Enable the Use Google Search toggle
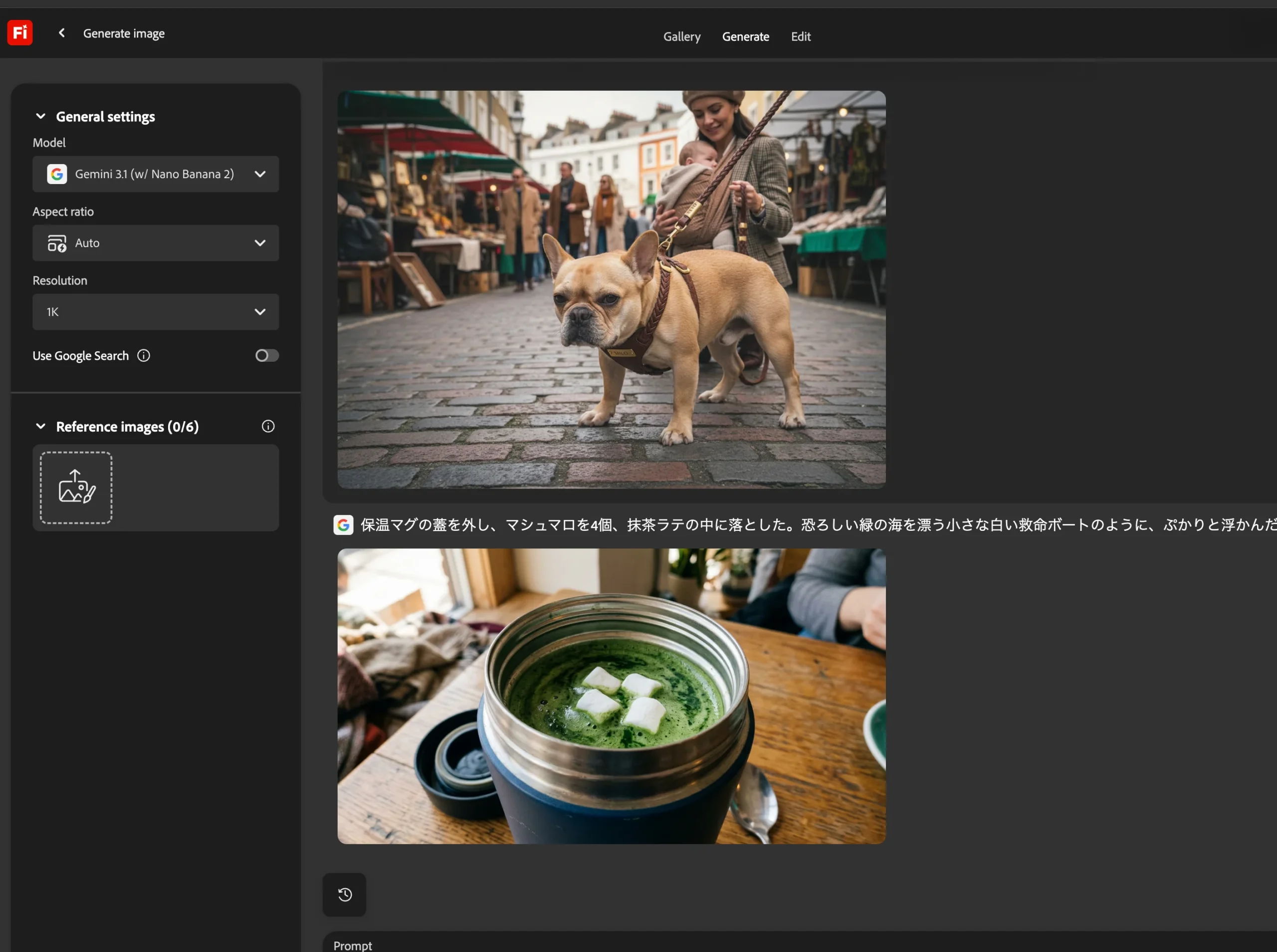This screenshot has height=952, width=1277. click(266, 355)
